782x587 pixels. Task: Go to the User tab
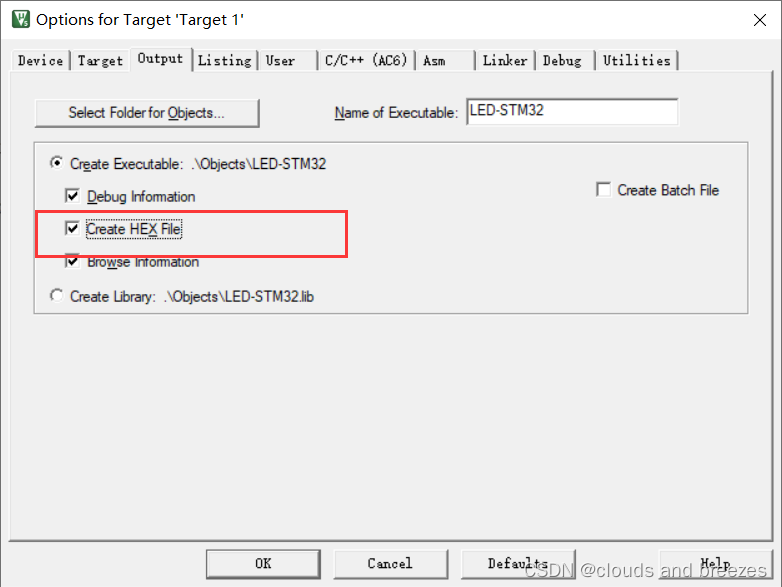(287, 61)
